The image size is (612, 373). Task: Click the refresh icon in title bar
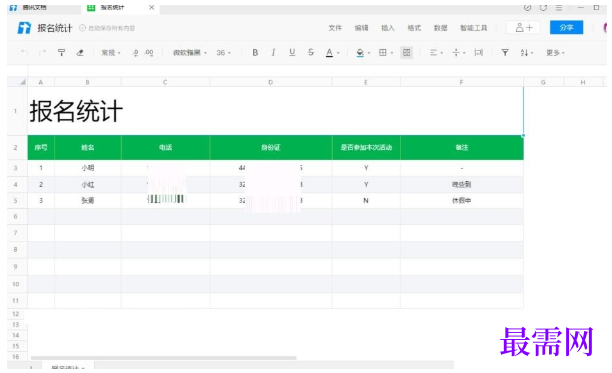(543, 7)
